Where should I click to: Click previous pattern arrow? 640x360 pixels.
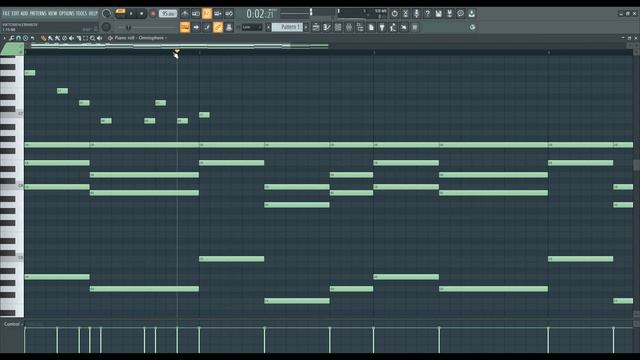point(268,27)
